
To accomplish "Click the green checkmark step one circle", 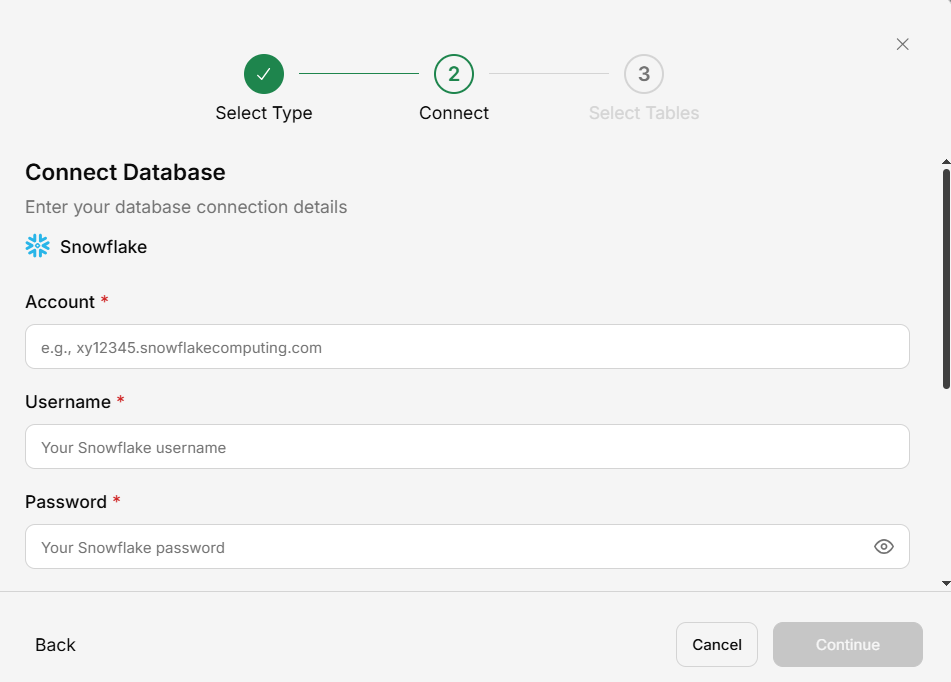I will pyautogui.click(x=264, y=74).
